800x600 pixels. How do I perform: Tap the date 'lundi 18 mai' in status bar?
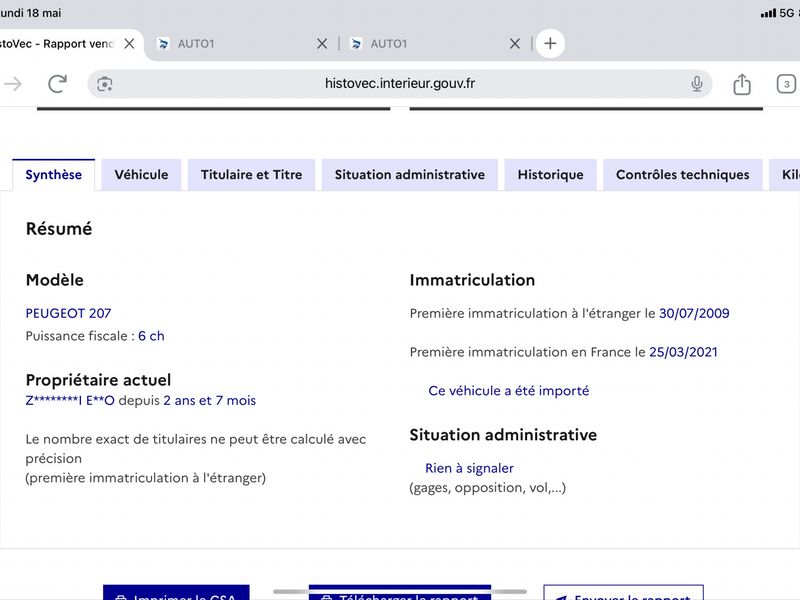point(31,13)
